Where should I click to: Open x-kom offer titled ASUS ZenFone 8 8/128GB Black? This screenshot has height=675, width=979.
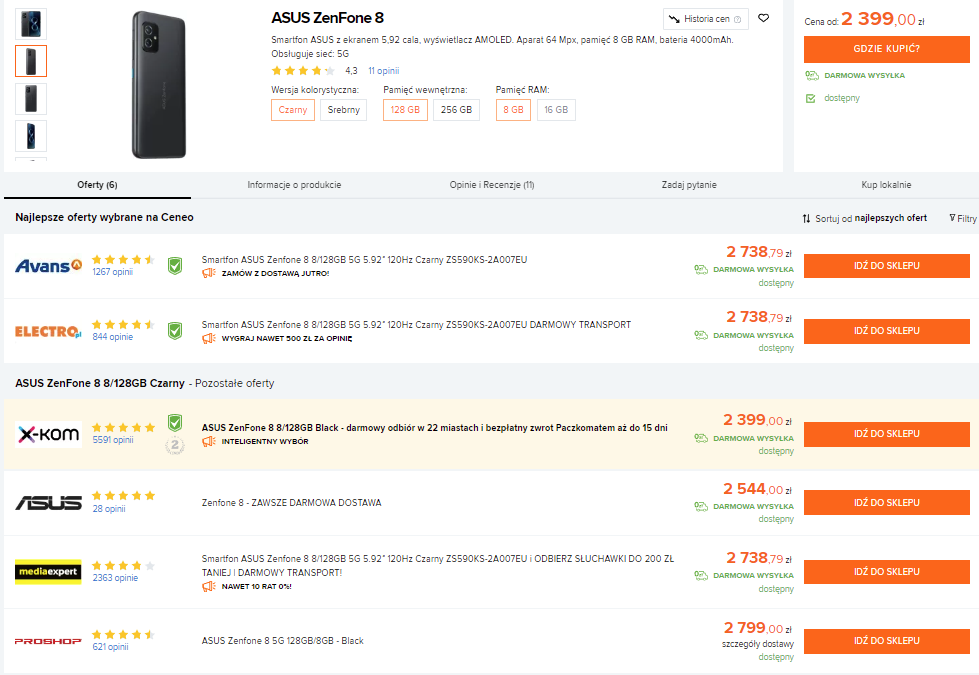[x=435, y=428]
